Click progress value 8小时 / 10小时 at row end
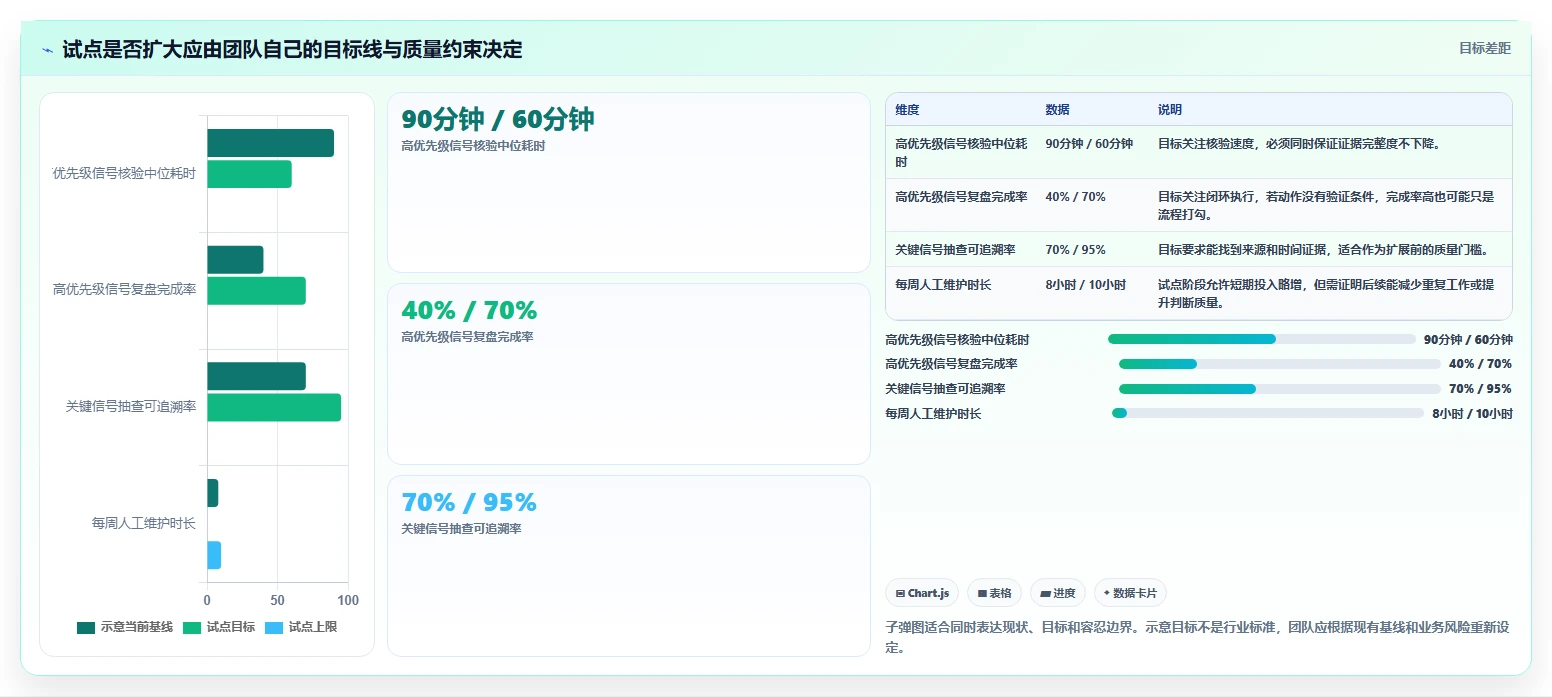The image size is (1552, 697). [x=1472, y=413]
